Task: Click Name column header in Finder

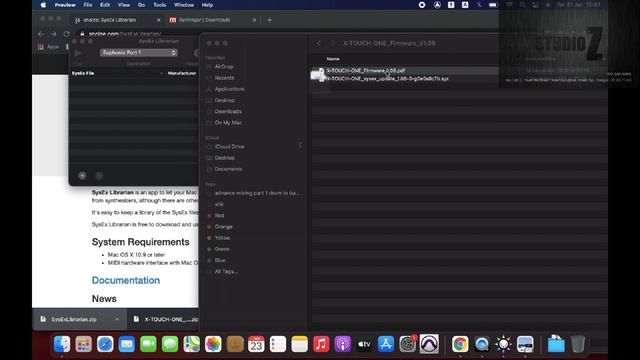Action: tap(333, 59)
